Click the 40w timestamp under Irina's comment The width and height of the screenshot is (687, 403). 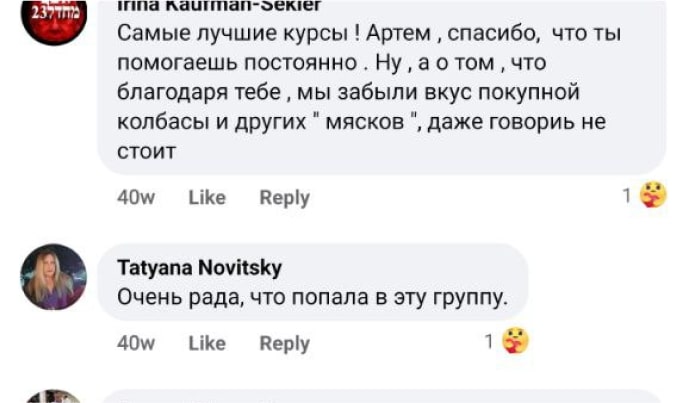(x=135, y=198)
